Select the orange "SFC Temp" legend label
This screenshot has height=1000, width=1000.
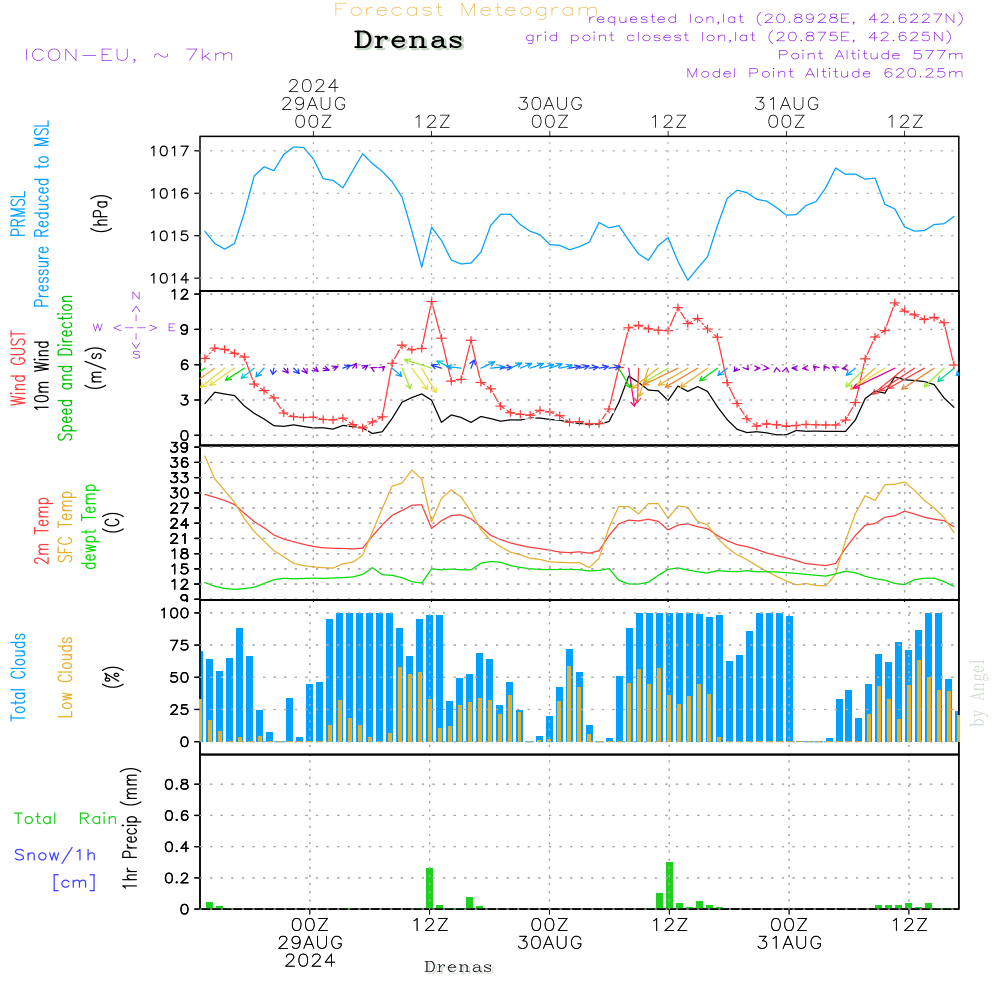pos(66,525)
